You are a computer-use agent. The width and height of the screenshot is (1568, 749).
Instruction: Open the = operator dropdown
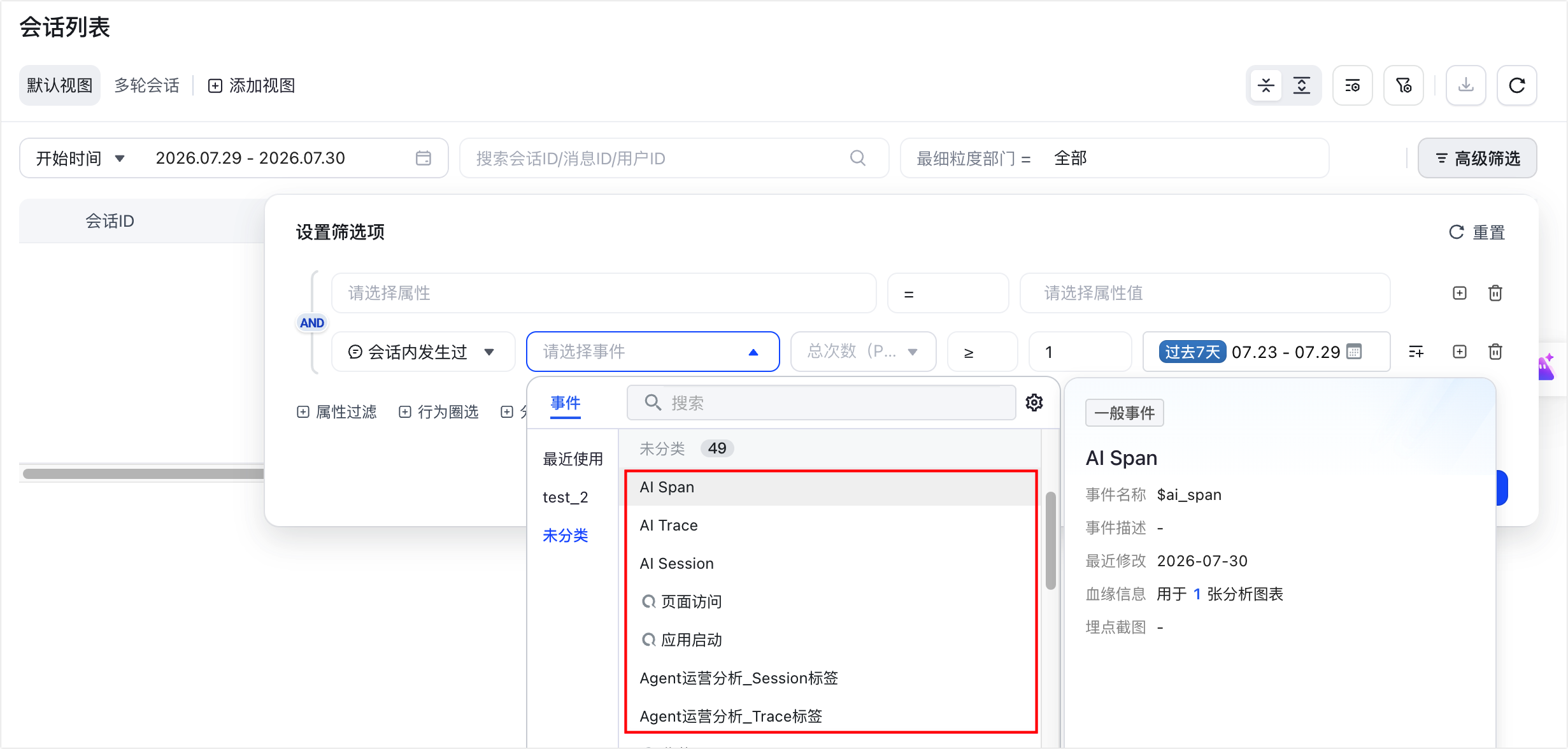pos(948,293)
